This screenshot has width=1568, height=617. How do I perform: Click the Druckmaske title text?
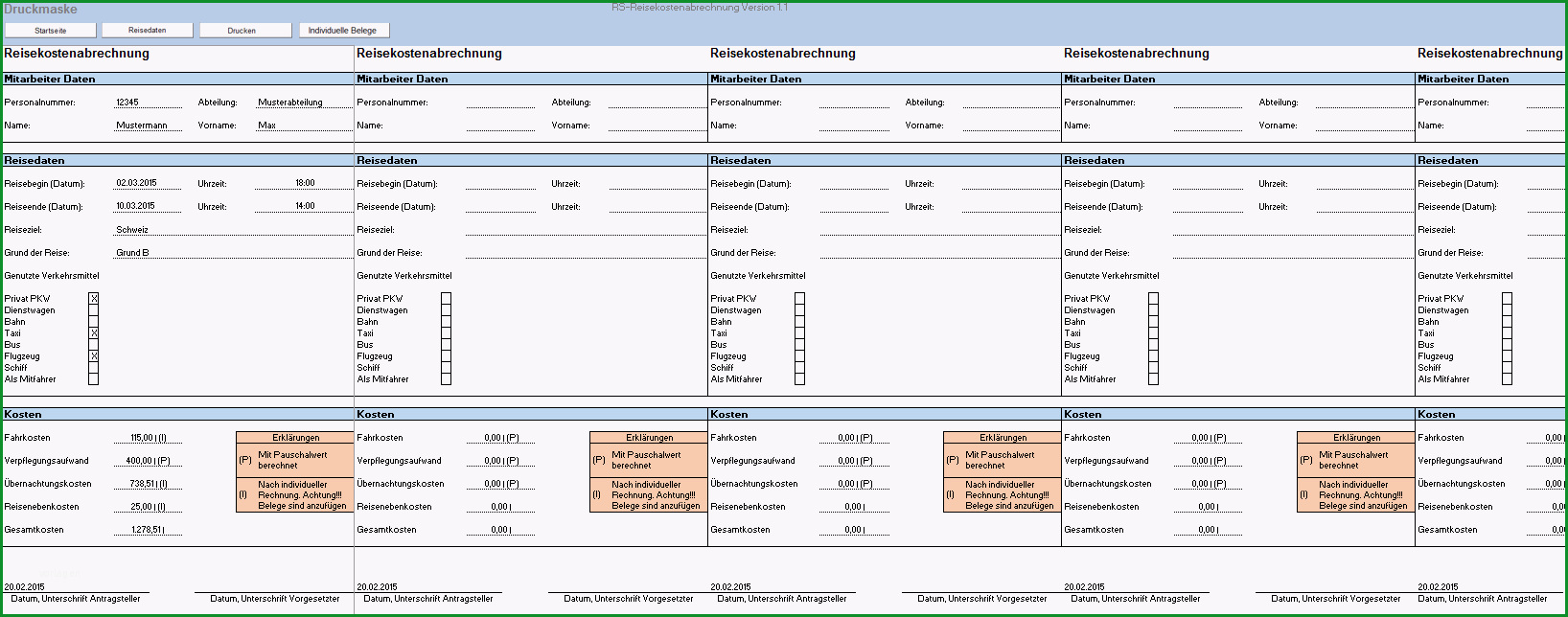[40, 10]
